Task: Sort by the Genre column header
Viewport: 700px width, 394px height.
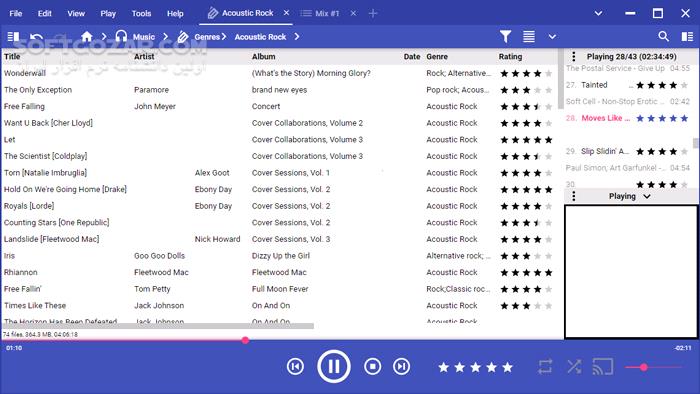Action: [437, 57]
